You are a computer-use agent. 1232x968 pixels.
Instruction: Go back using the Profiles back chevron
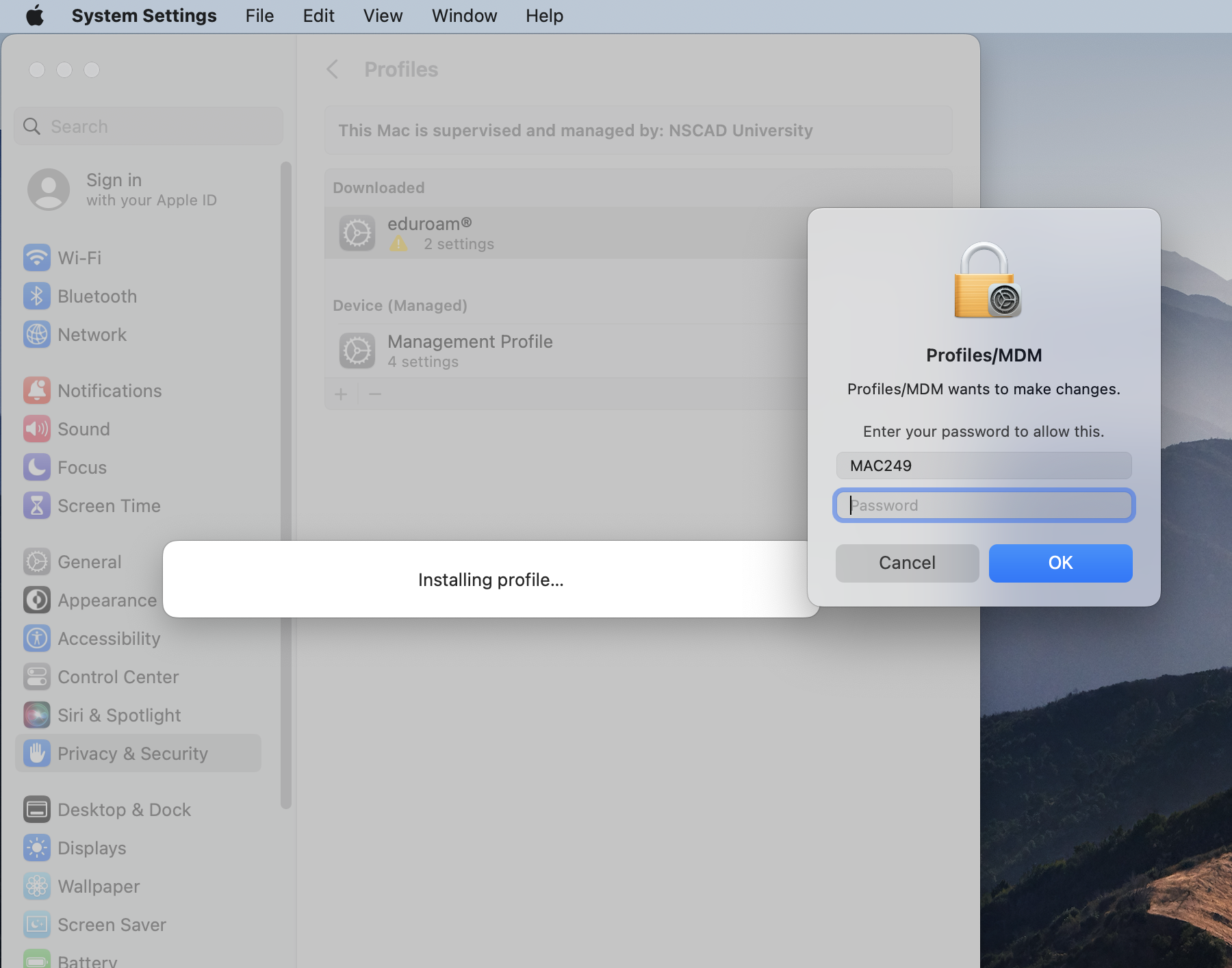(333, 69)
